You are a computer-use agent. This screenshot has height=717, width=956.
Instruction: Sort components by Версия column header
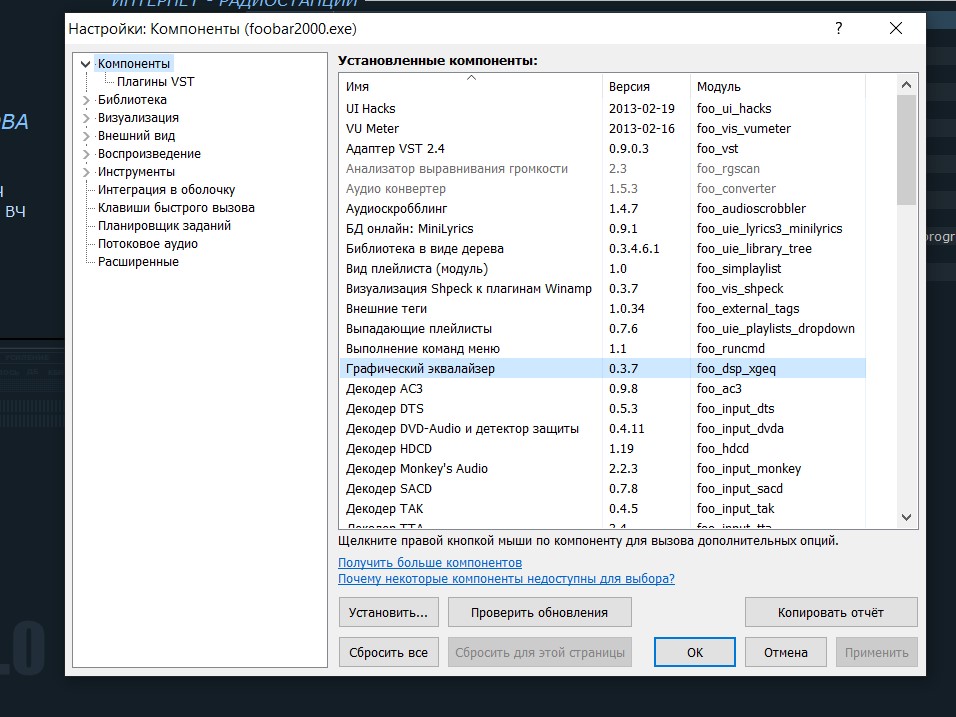646,87
